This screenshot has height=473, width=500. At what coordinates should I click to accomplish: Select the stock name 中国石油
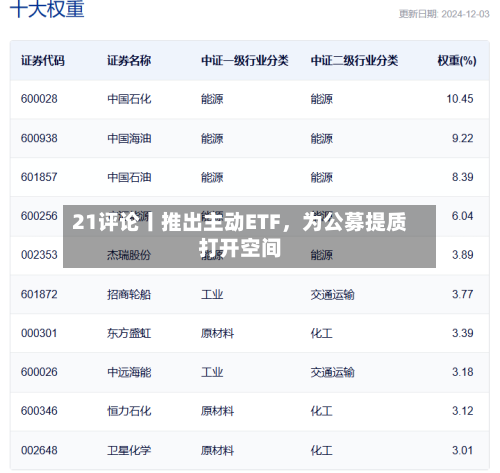pyautogui.click(x=129, y=177)
